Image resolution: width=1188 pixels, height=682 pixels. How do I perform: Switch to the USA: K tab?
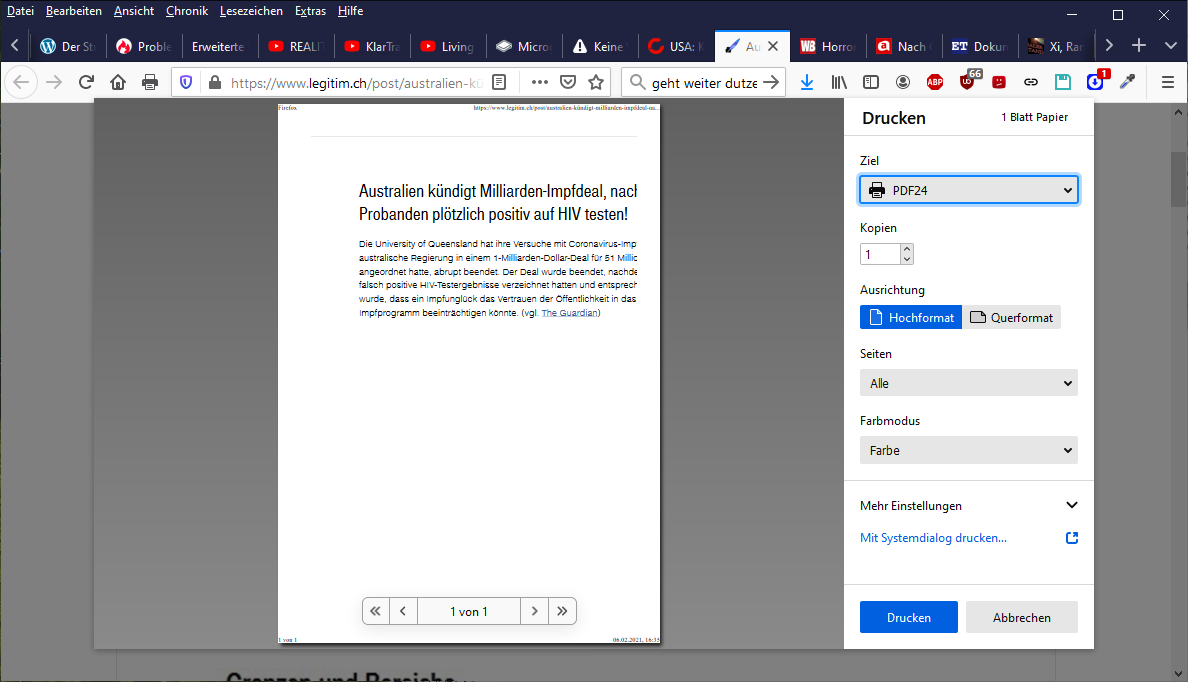click(676, 46)
